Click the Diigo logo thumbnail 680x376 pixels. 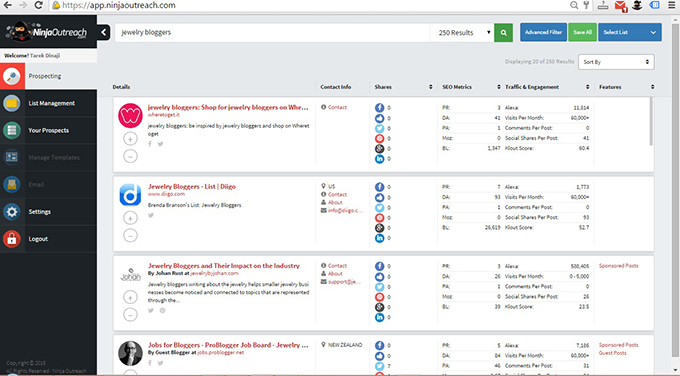[x=130, y=195]
